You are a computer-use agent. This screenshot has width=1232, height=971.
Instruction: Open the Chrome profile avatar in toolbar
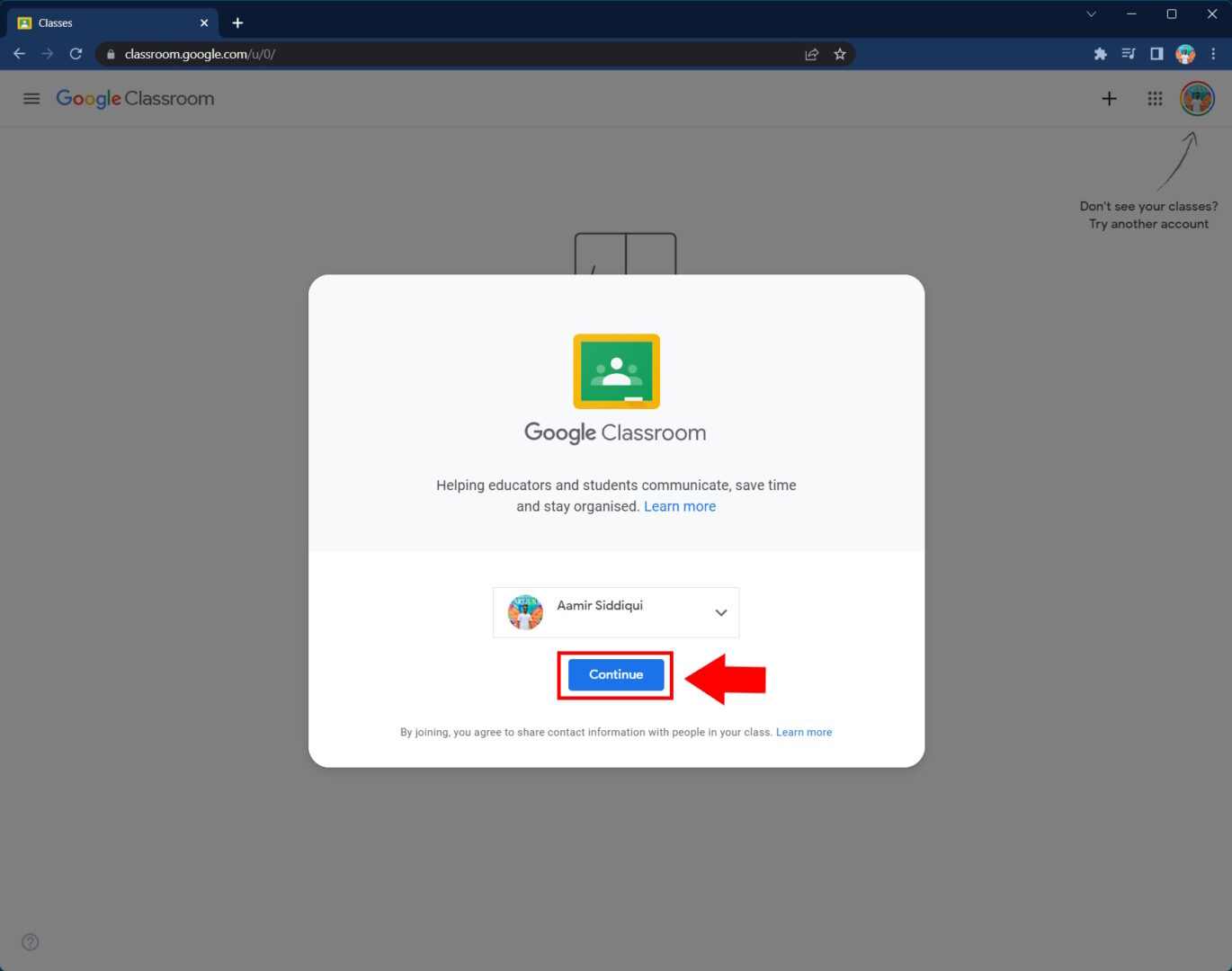tap(1185, 54)
